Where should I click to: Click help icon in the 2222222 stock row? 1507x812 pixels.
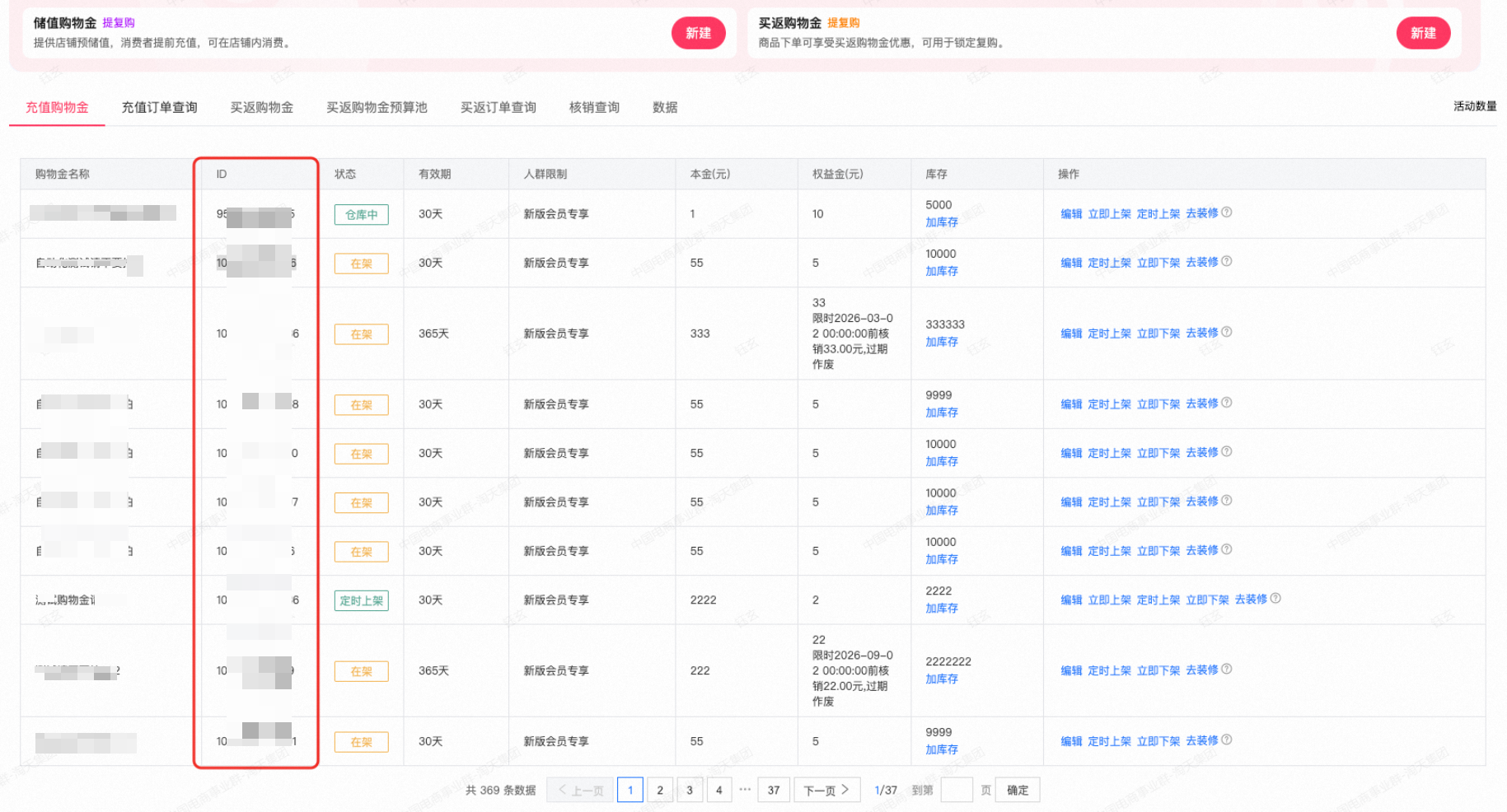(1226, 670)
